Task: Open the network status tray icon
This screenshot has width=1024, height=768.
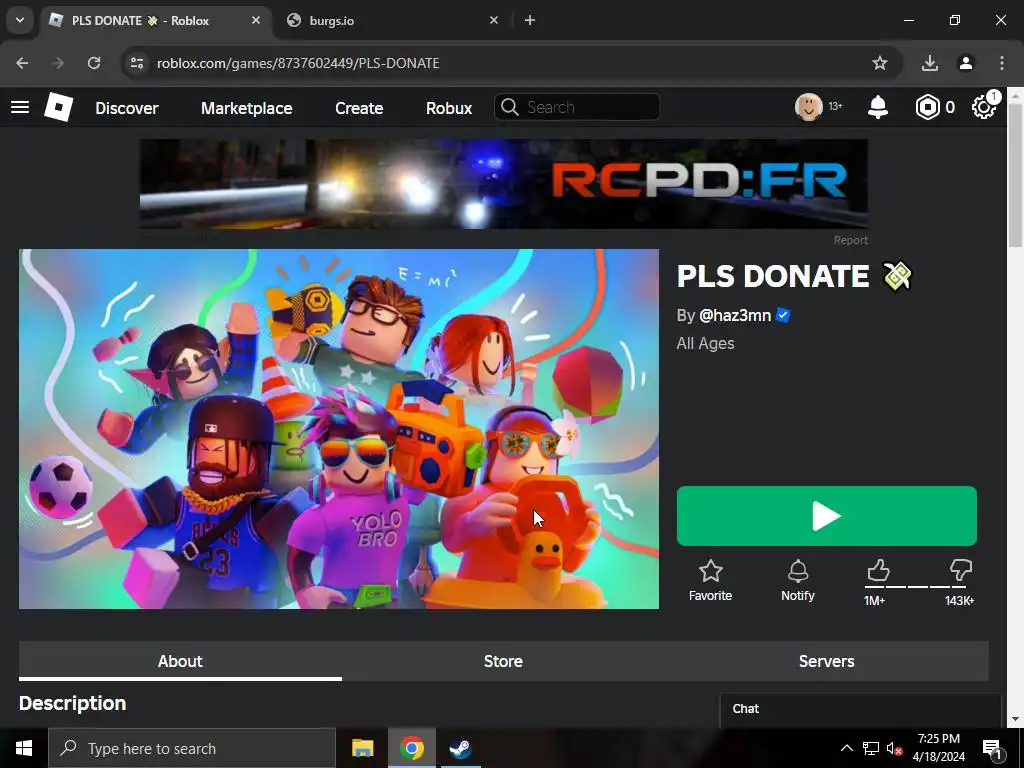Action: coord(871,748)
